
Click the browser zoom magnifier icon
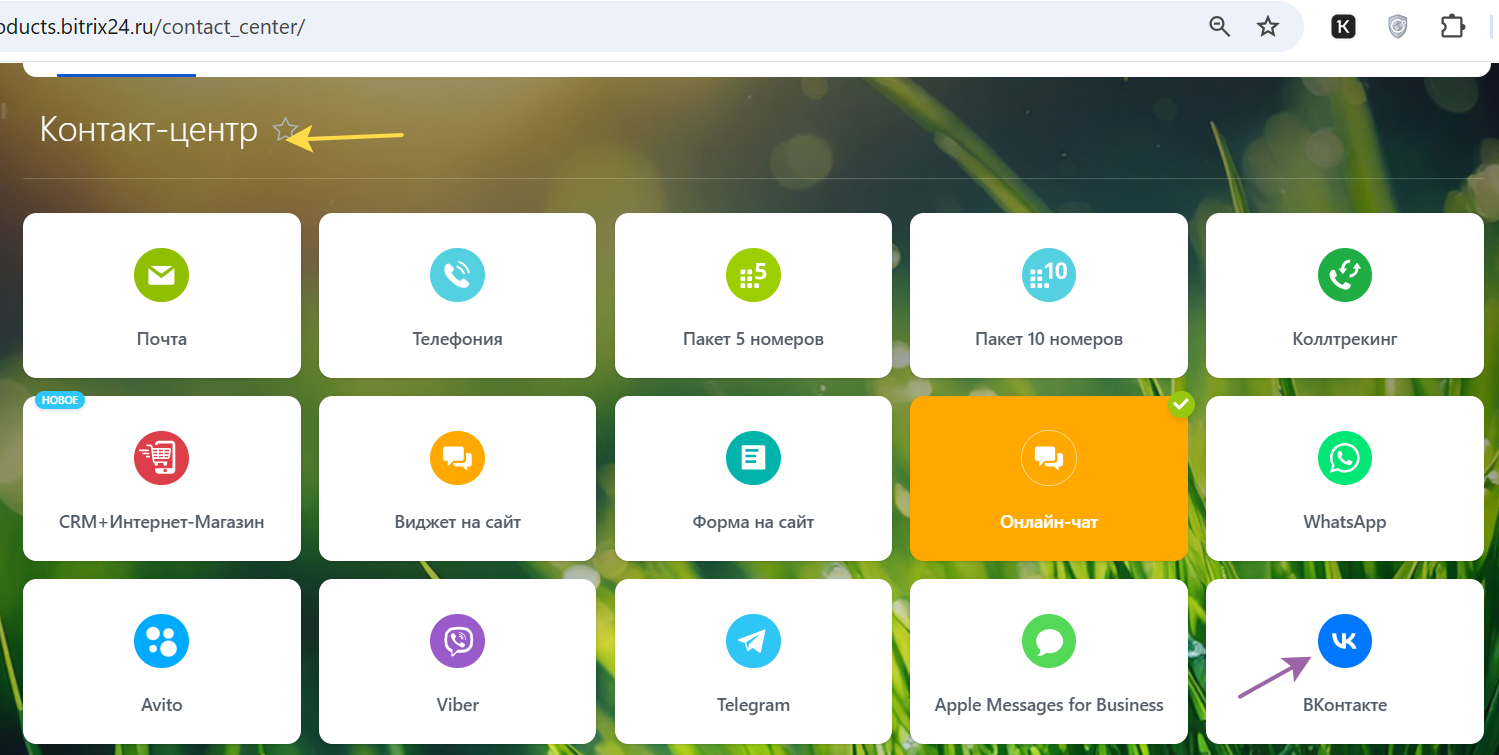pos(1219,27)
